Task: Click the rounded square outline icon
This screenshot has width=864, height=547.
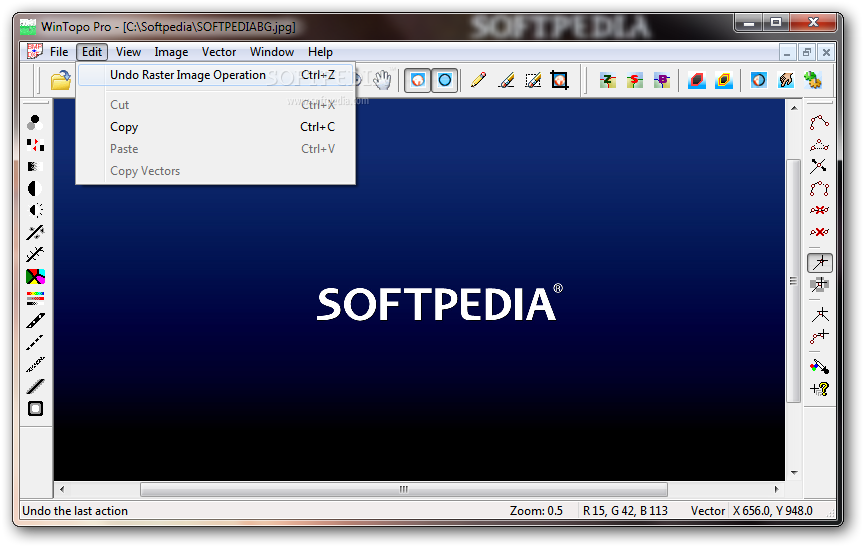Action: 35,409
